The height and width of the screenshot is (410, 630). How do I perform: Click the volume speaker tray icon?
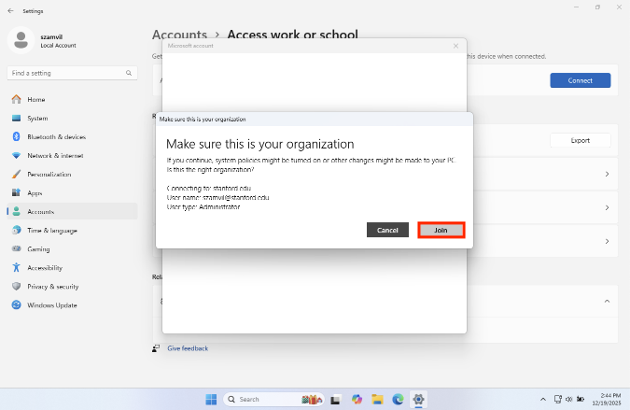click(569, 399)
